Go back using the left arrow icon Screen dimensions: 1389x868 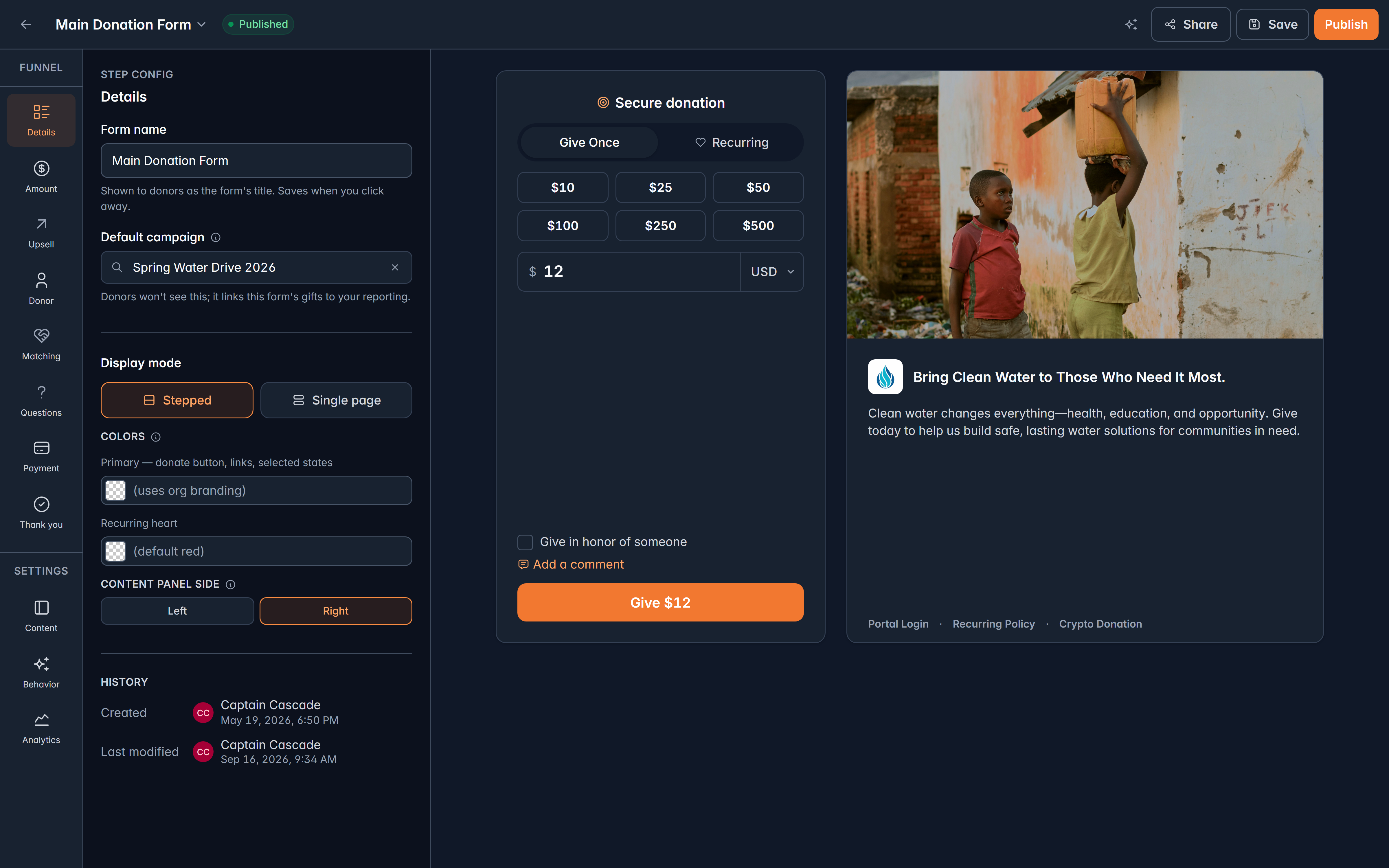(26, 24)
